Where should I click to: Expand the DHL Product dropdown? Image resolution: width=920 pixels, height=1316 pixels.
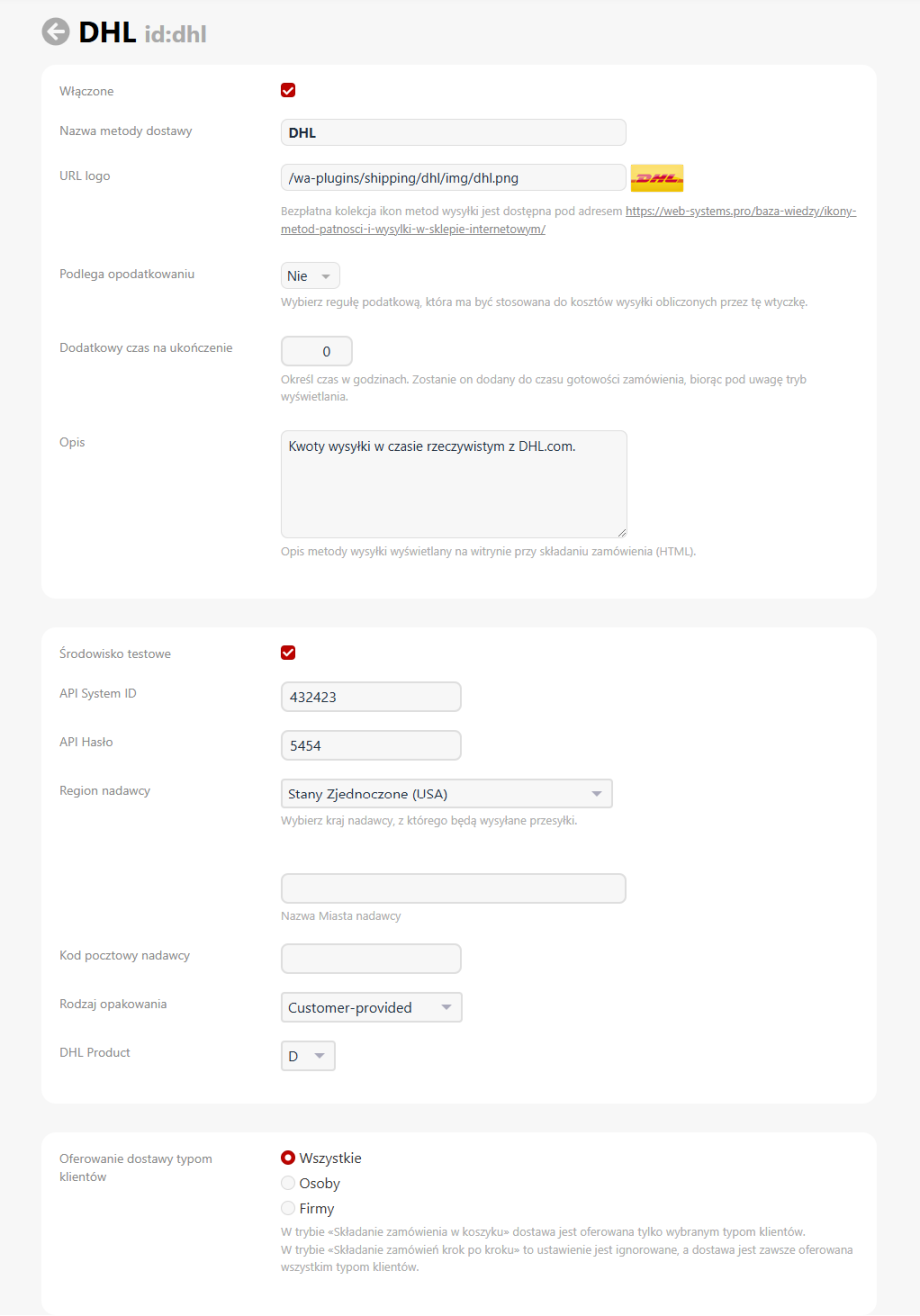tap(308, 1056)
